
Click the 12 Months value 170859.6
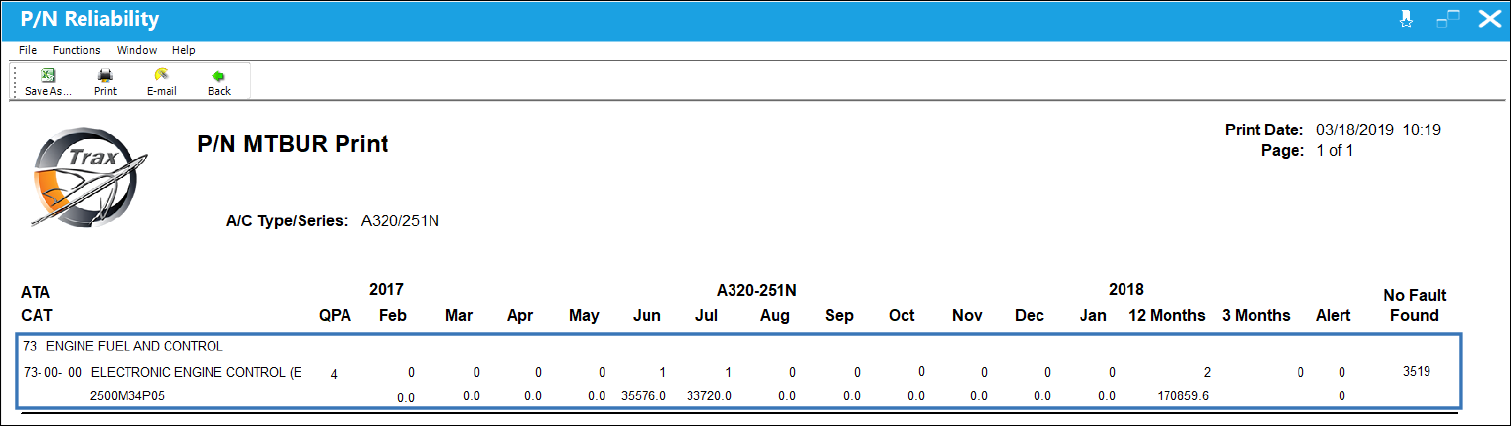click(1181, 396)
